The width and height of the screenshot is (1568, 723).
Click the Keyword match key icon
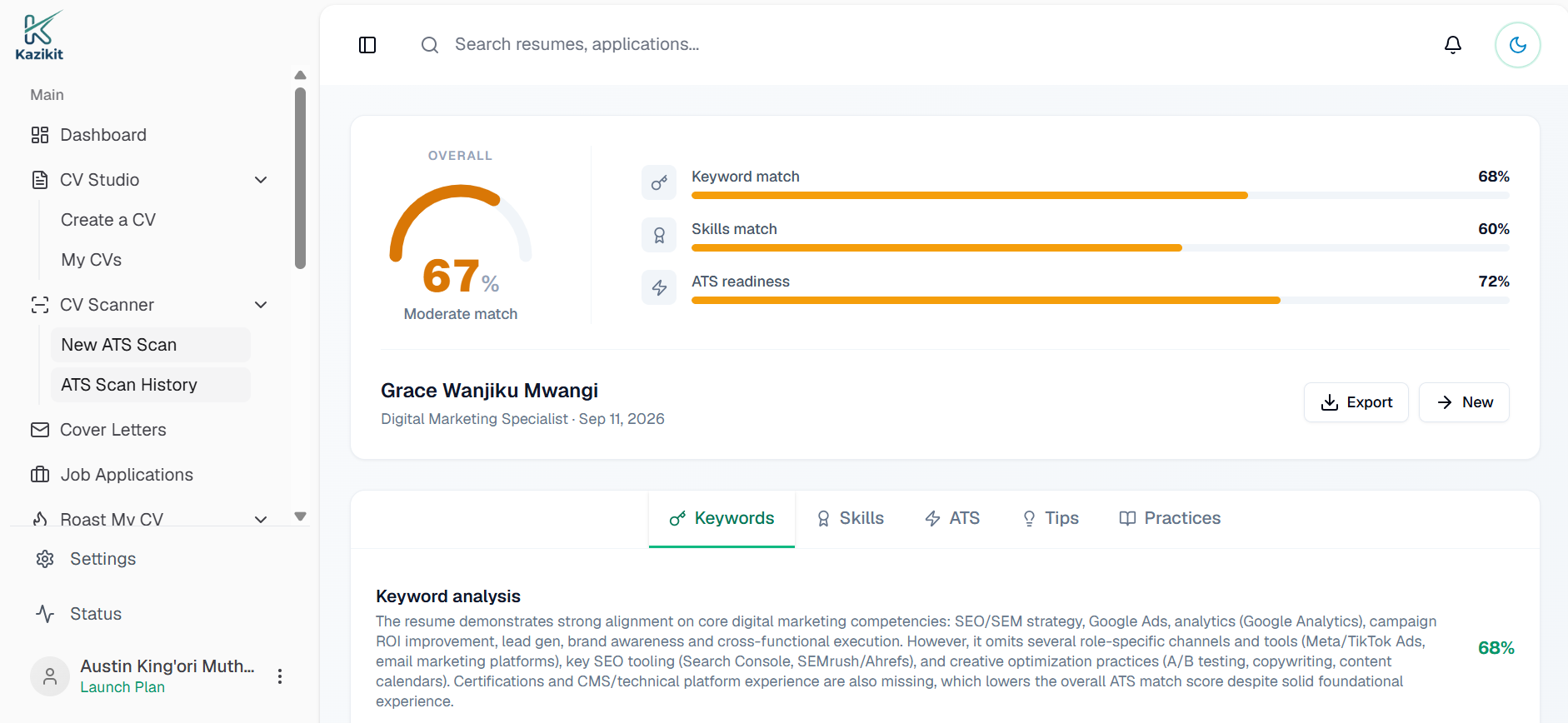click(659, 182)
